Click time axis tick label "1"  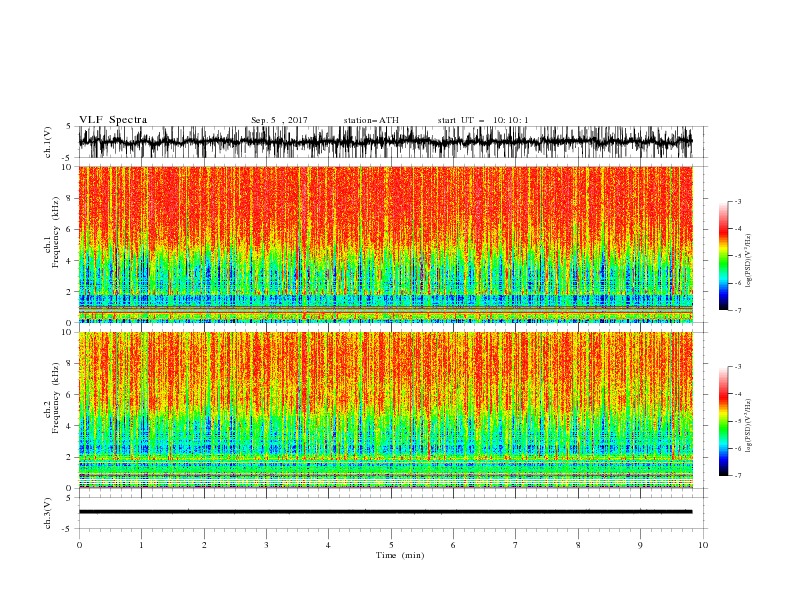pyautogui.click(x=141, y=545)
